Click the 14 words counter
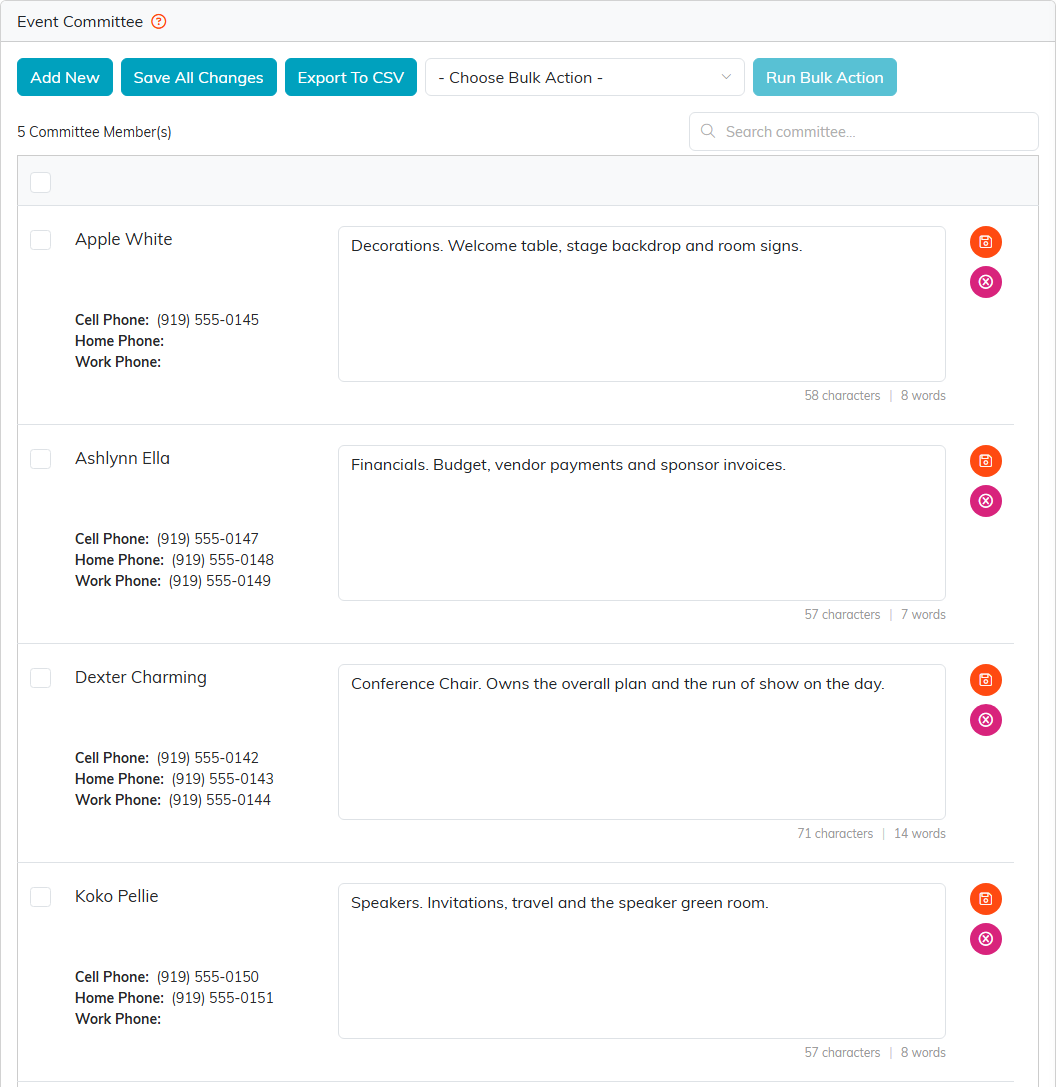The width and height of the screenshot is (1056, 1087). point(919,833)
